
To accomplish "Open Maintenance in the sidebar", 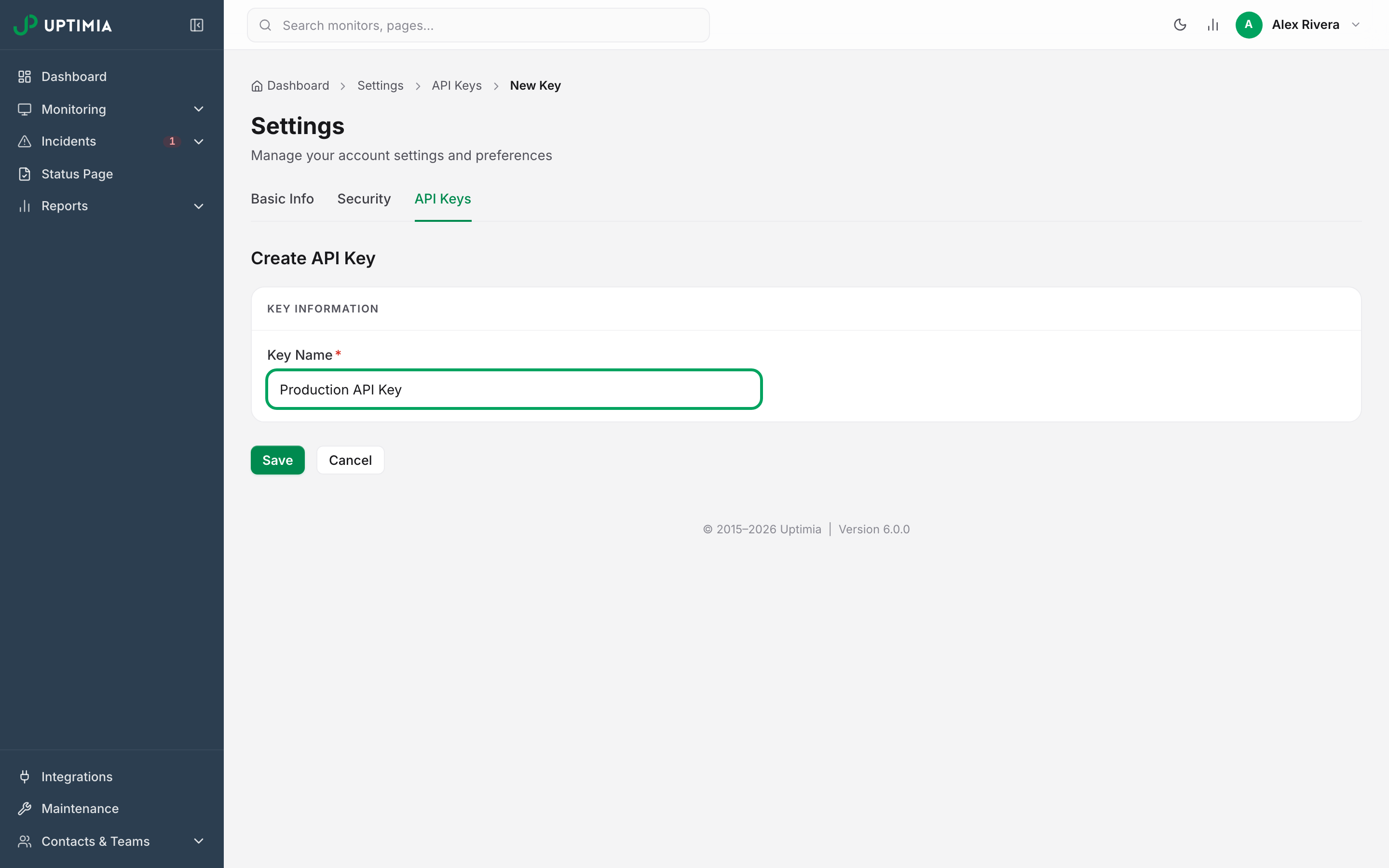I will click(x=112, y=809).
